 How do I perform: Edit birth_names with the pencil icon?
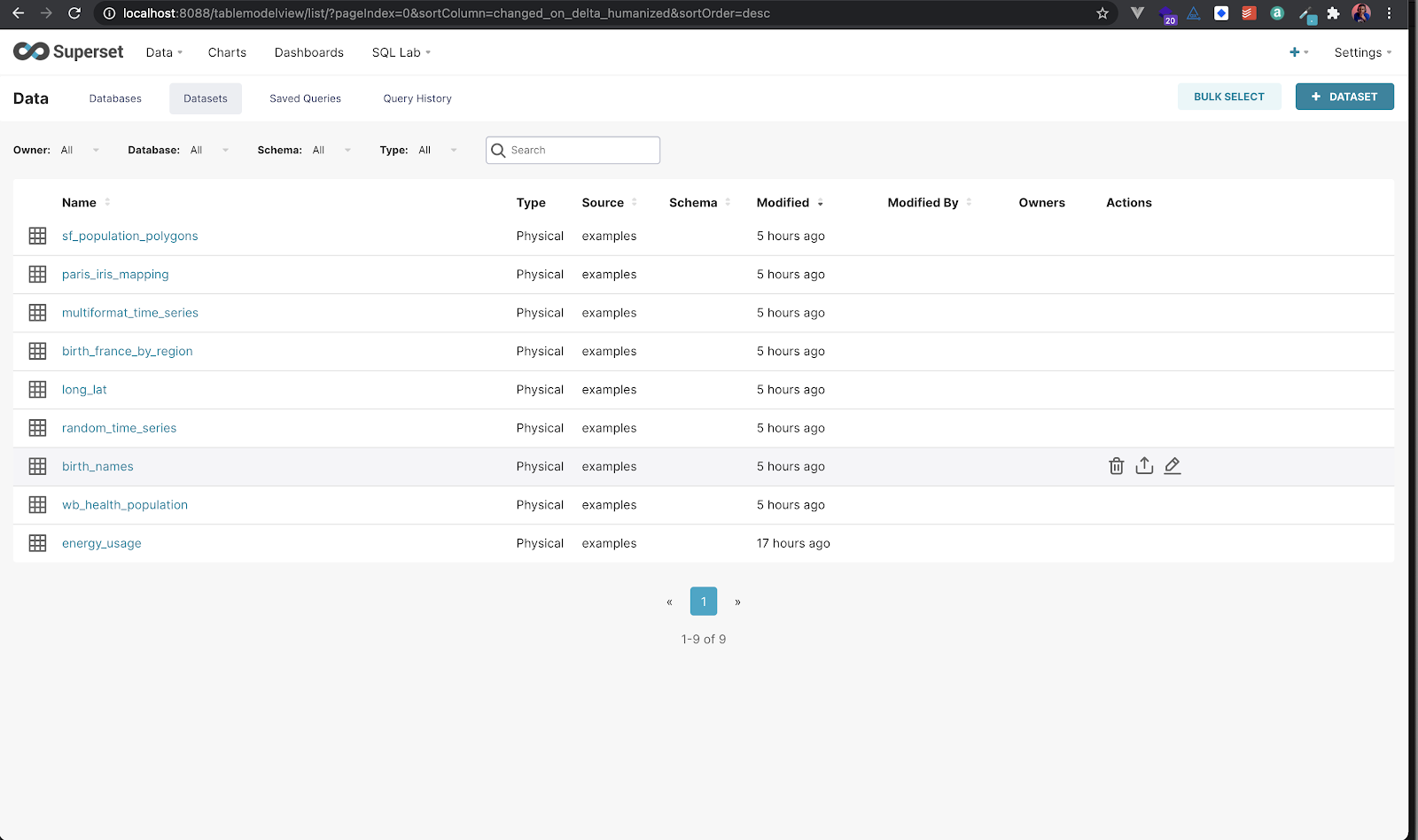(1173, 465)
